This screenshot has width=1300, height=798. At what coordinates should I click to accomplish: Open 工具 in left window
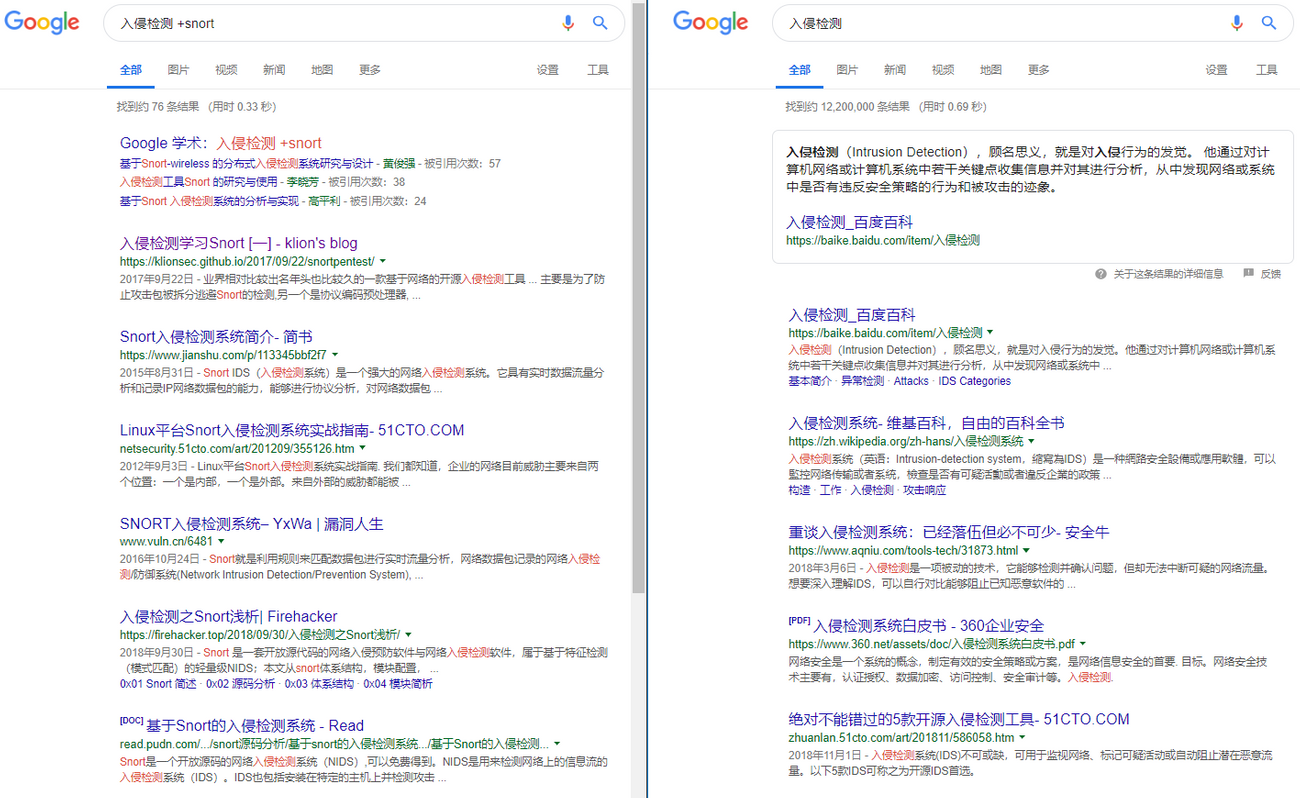(598, 70)
